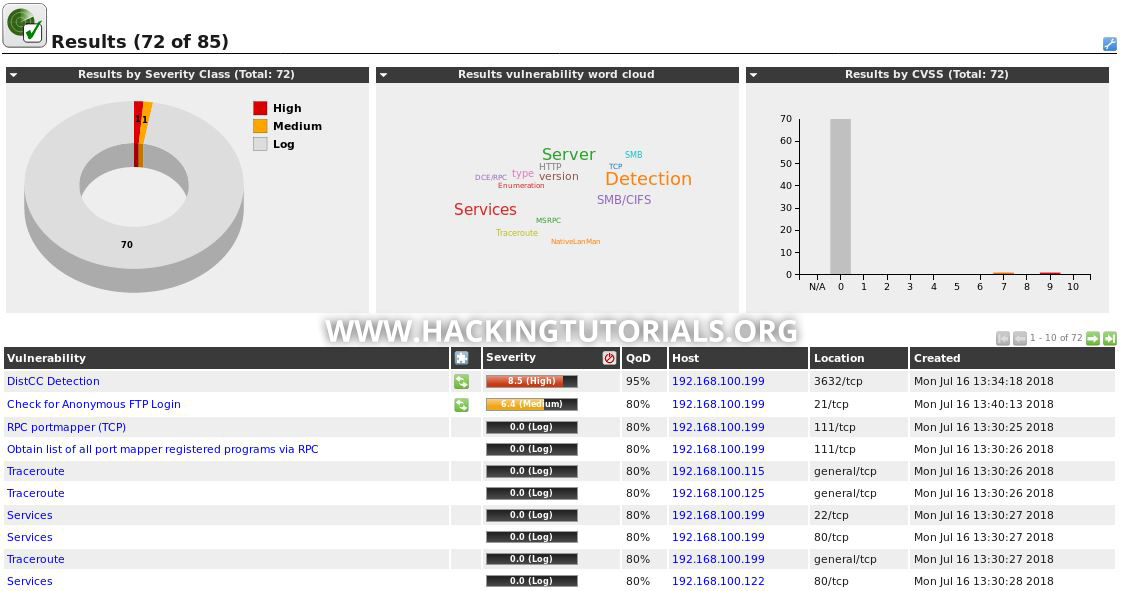Click the High entry in the pie chart legend

[287, 108]
